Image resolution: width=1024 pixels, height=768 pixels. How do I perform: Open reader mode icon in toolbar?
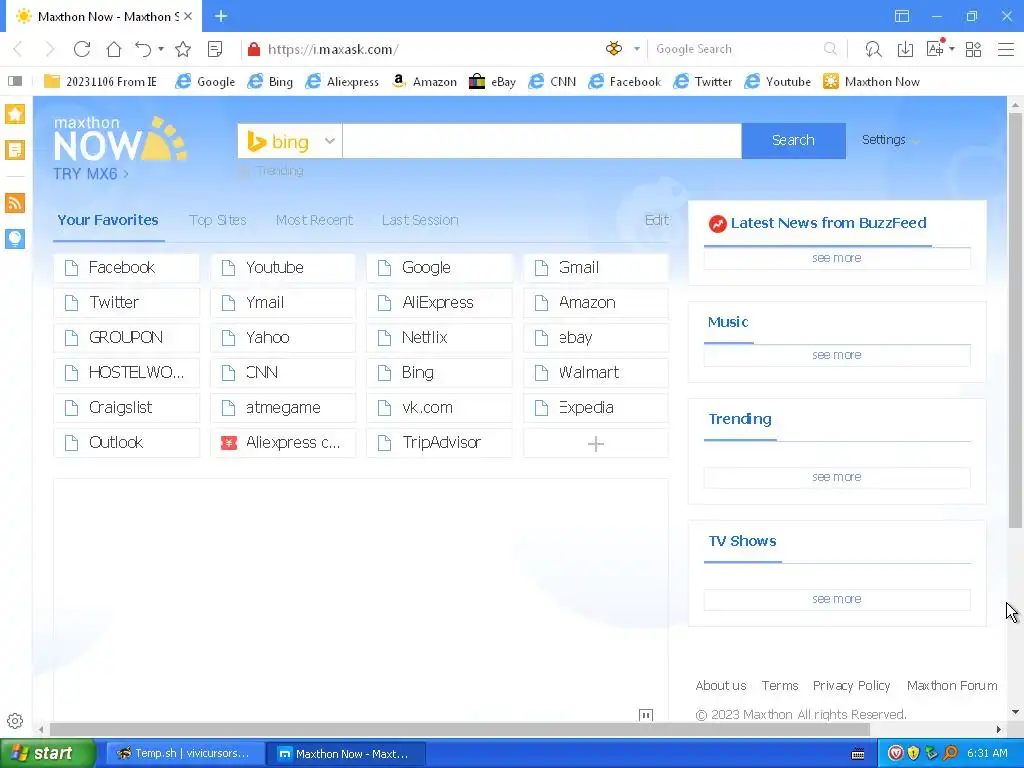point(215,49)
